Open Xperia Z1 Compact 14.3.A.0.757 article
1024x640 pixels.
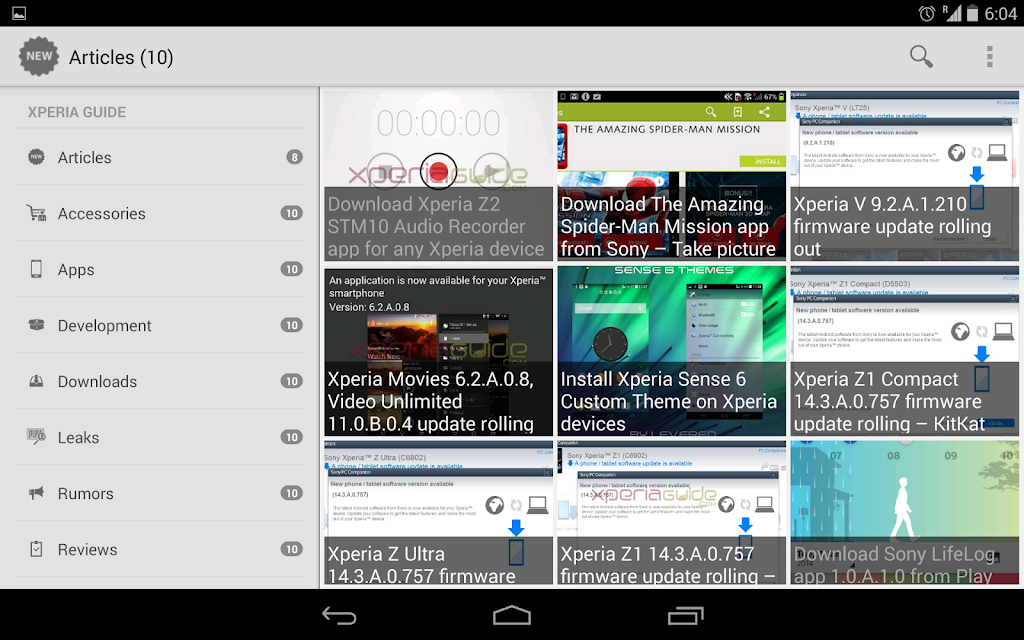click(x=904, y=351)
